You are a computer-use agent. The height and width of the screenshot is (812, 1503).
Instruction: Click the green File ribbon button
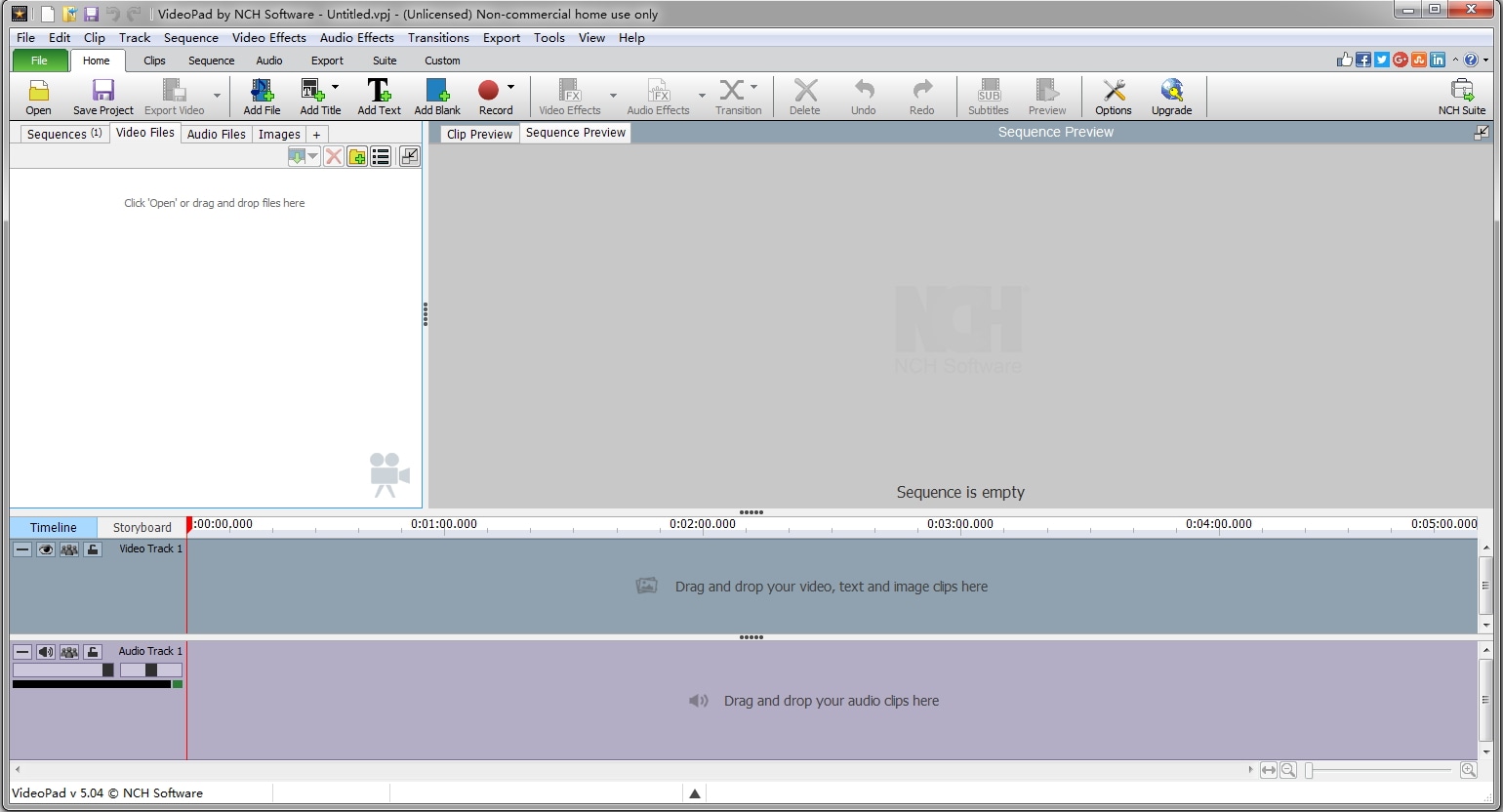[39, 61]
